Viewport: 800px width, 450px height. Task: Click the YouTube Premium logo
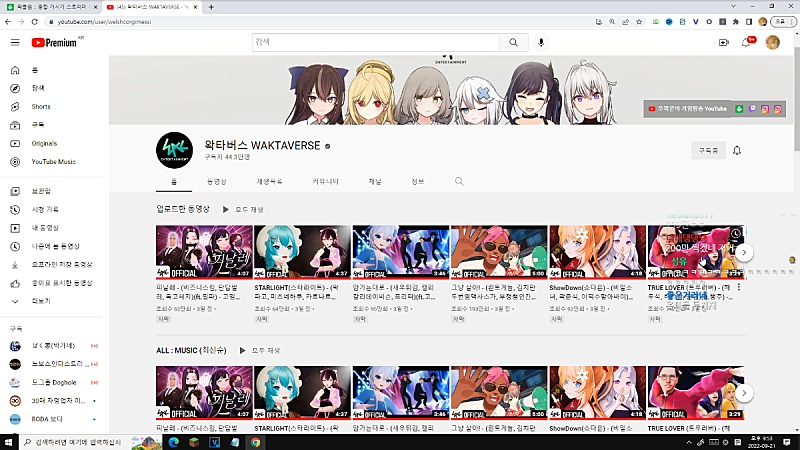tap(54, 43)
